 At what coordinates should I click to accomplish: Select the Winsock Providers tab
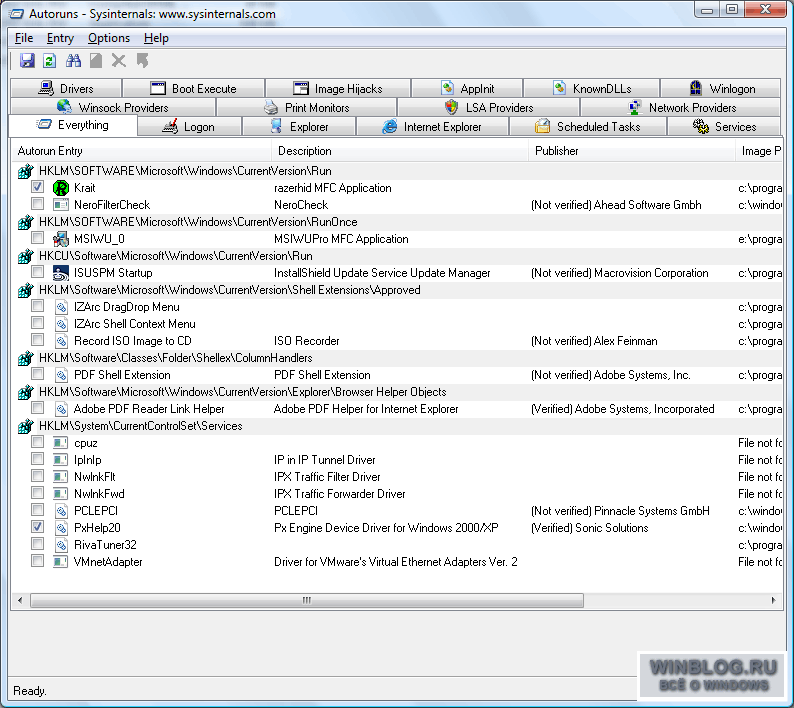pyautogui.click(x=113, y=107)
